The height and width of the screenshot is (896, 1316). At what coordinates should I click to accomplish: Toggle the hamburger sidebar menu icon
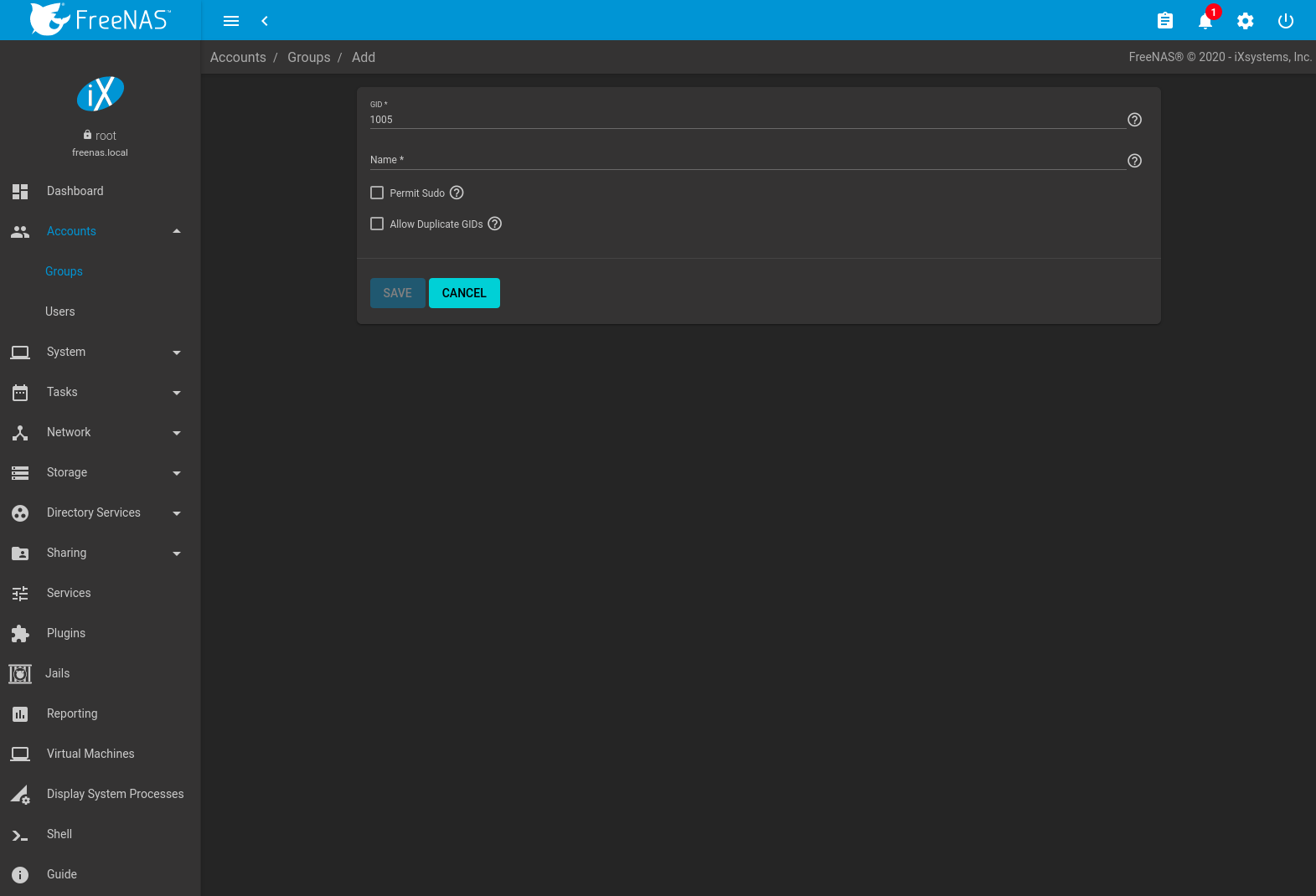click(x=231, y=21)
